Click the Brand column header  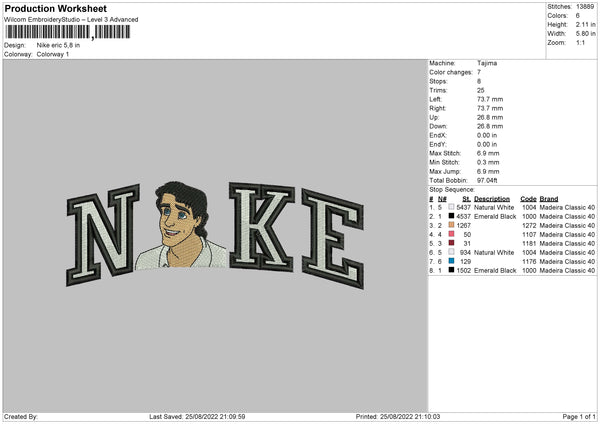[549, 199]
